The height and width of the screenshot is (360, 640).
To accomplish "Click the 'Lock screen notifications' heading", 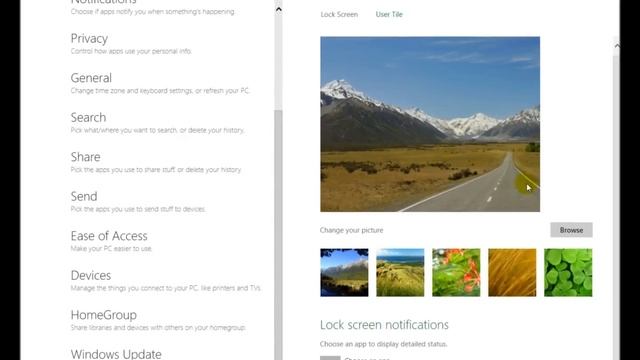I will [384, 325].
